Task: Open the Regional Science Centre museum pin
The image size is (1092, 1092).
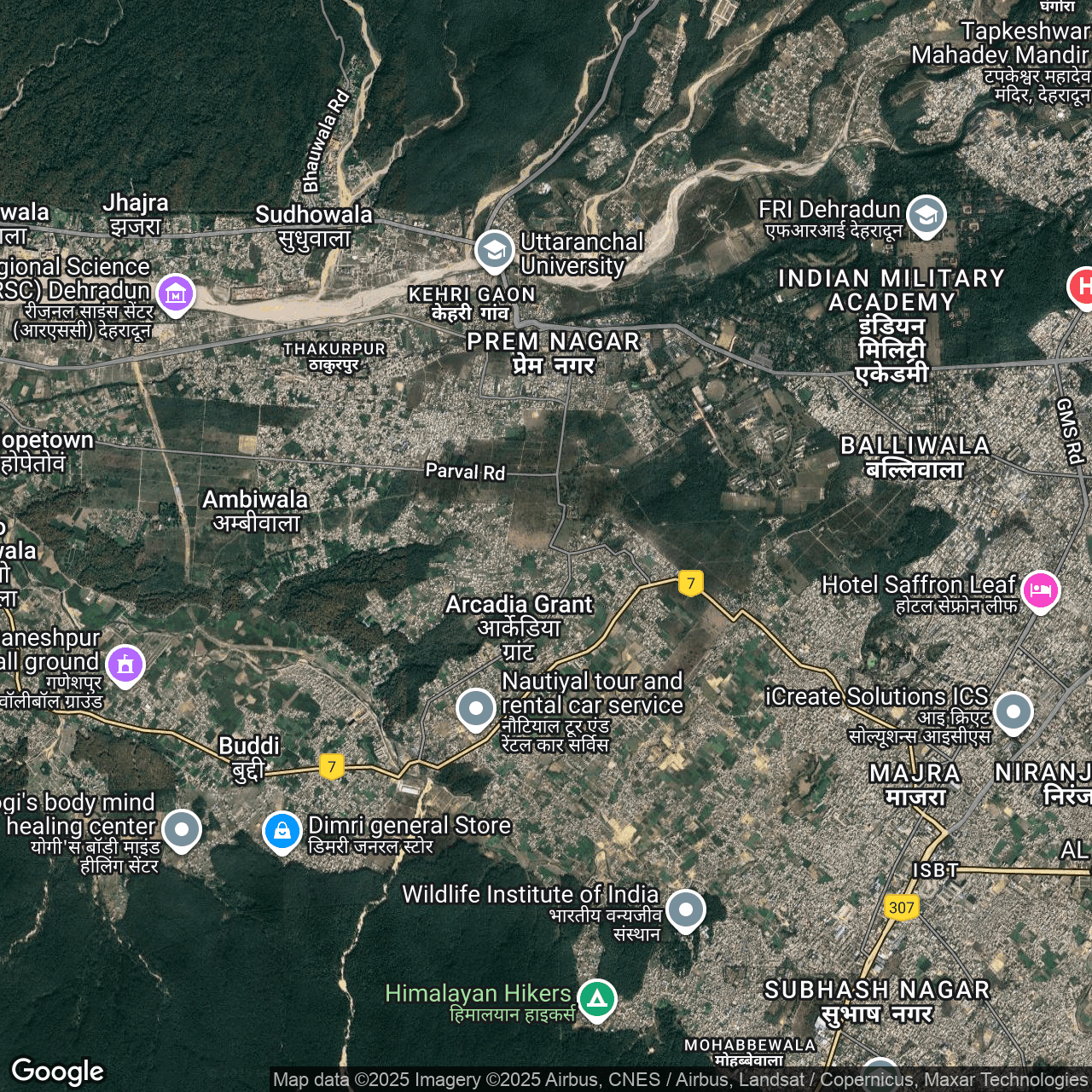Action: (176, 293)
